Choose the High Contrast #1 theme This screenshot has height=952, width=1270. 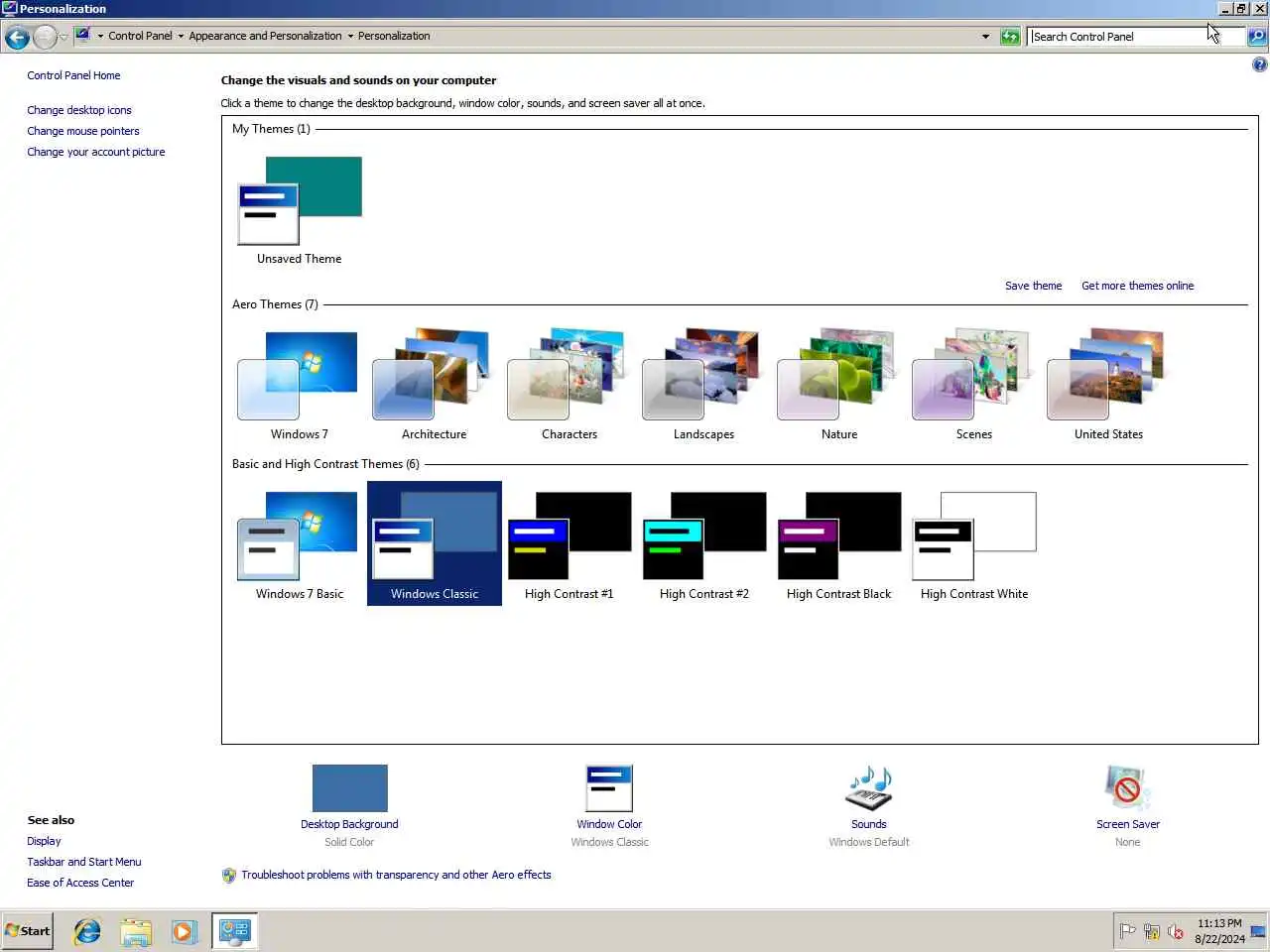(570, 544)
